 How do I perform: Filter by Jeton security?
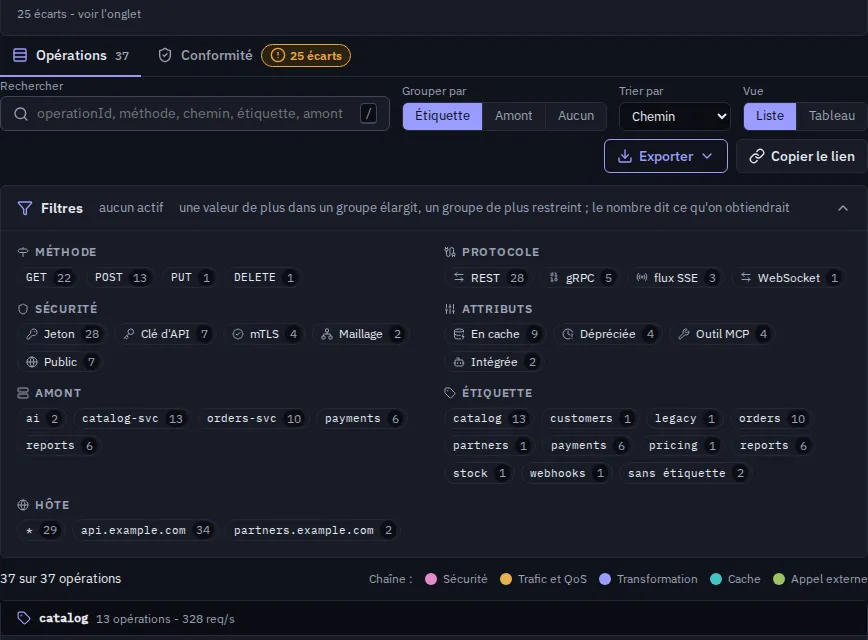click(63, 334)
